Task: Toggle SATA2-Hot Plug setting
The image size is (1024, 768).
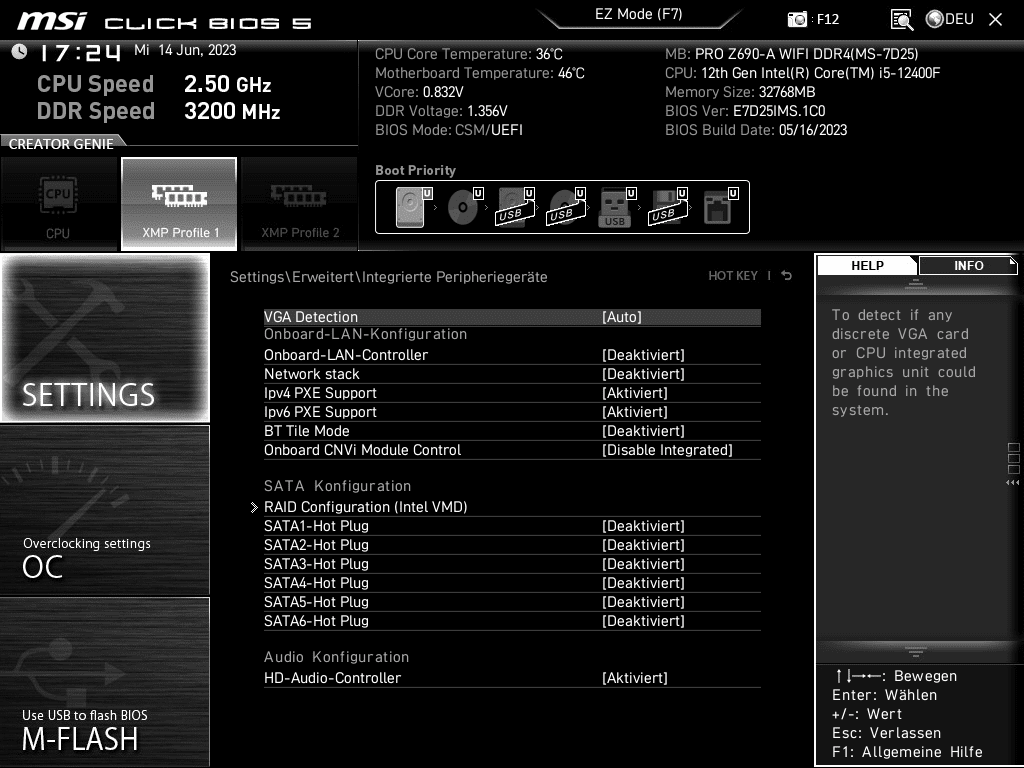Action: 512,545
